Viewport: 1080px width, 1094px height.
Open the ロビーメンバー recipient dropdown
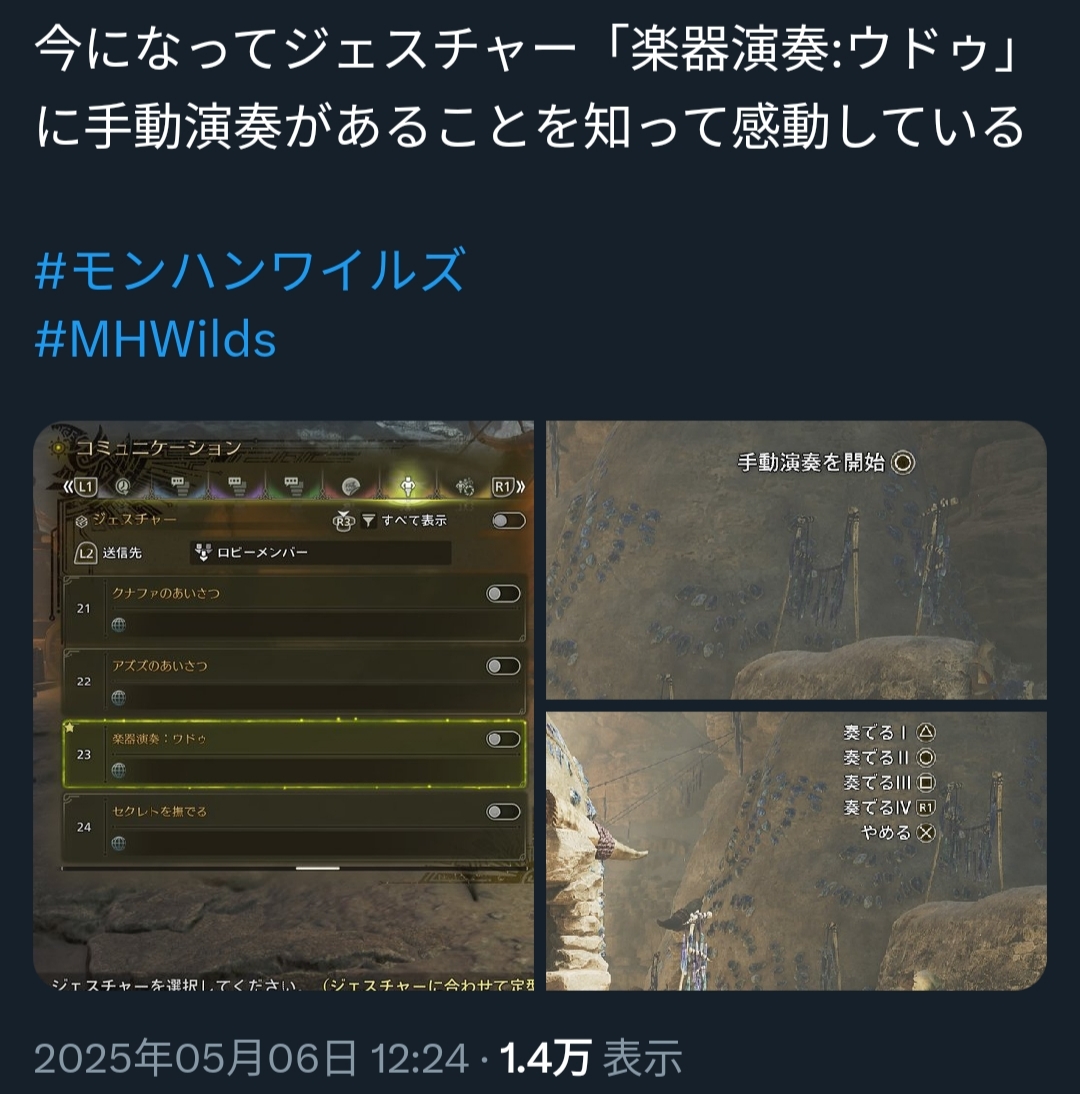[320, 553]
